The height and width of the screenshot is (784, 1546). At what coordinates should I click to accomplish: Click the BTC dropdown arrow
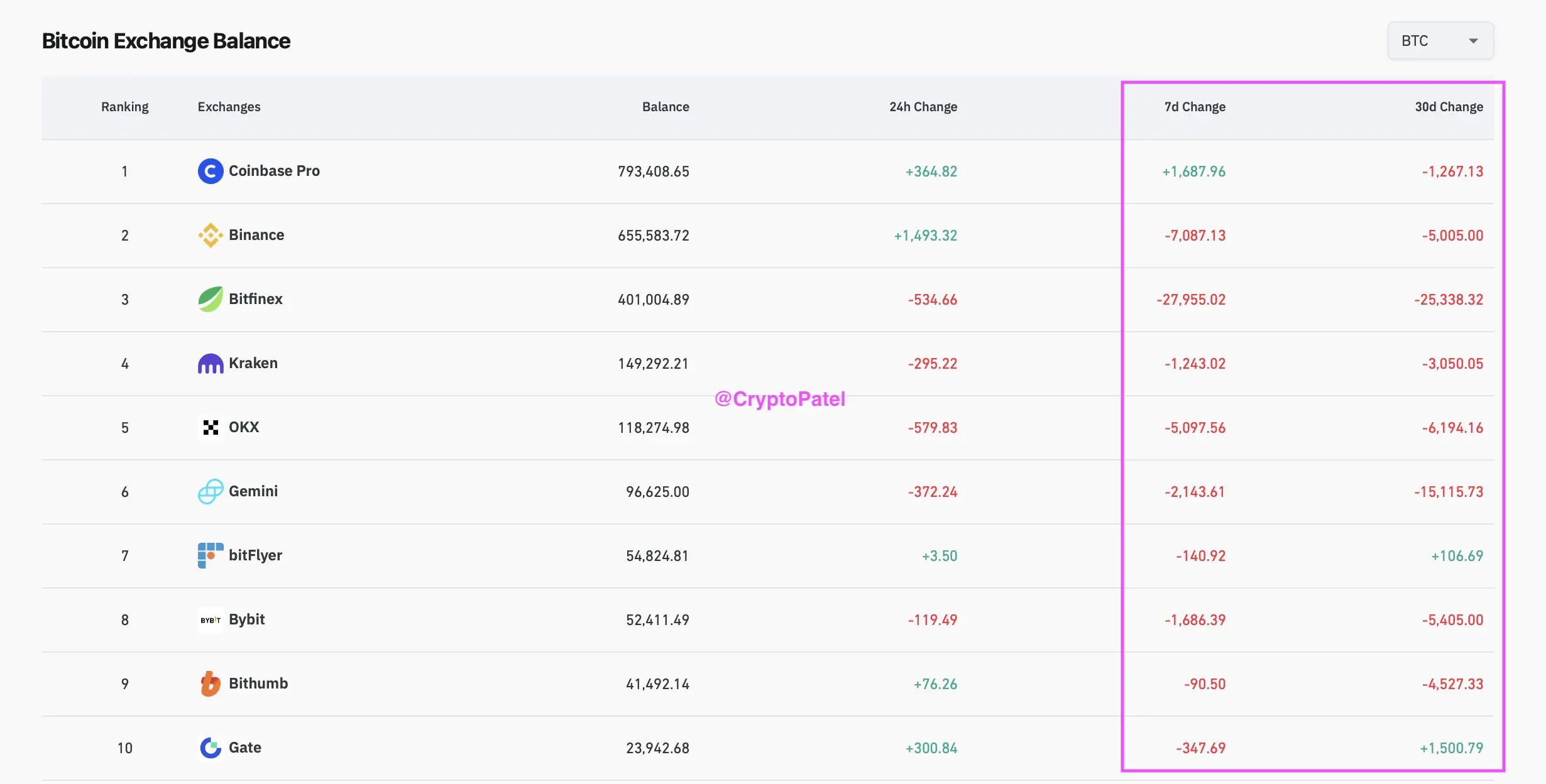(x=1473, y=41)
